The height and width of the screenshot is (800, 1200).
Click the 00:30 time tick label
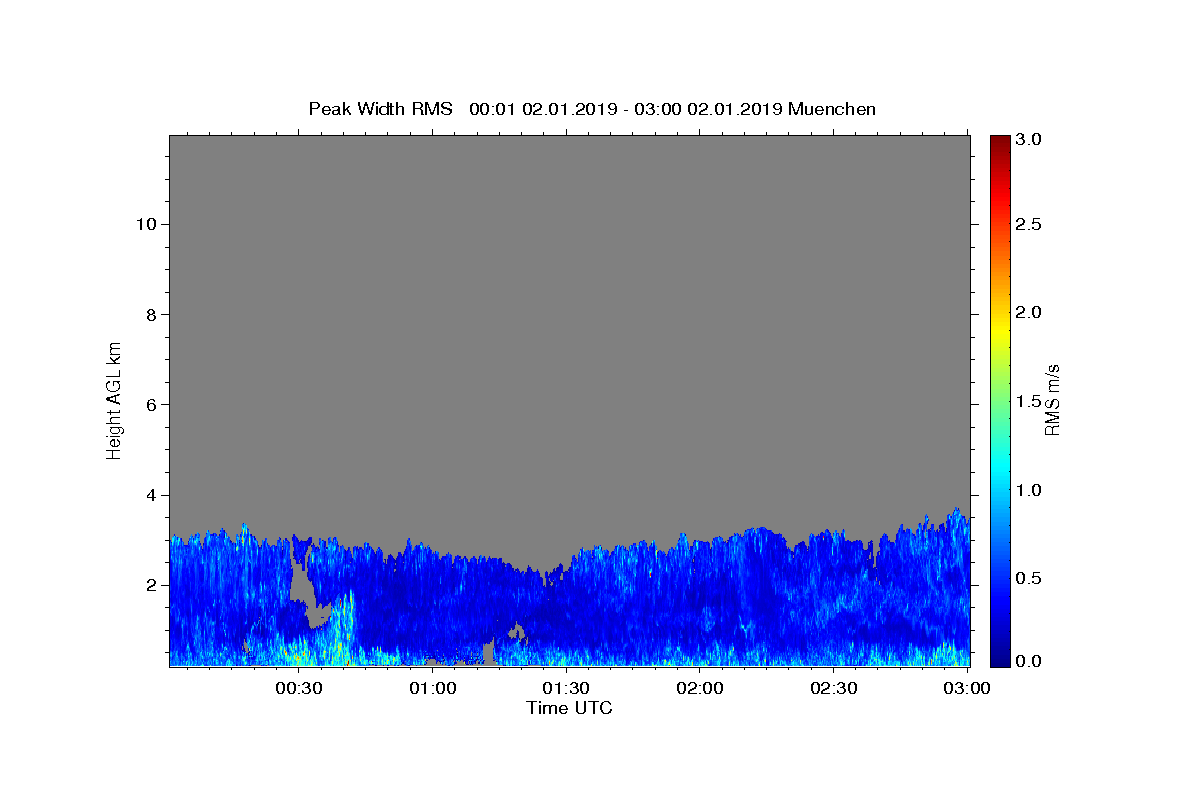pos(298,688)
